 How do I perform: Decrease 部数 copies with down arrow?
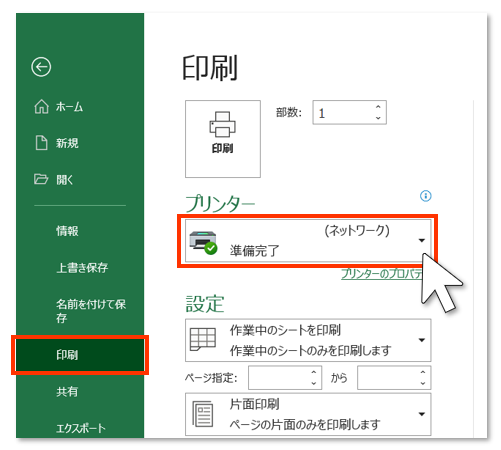click(x=378, y=118)
